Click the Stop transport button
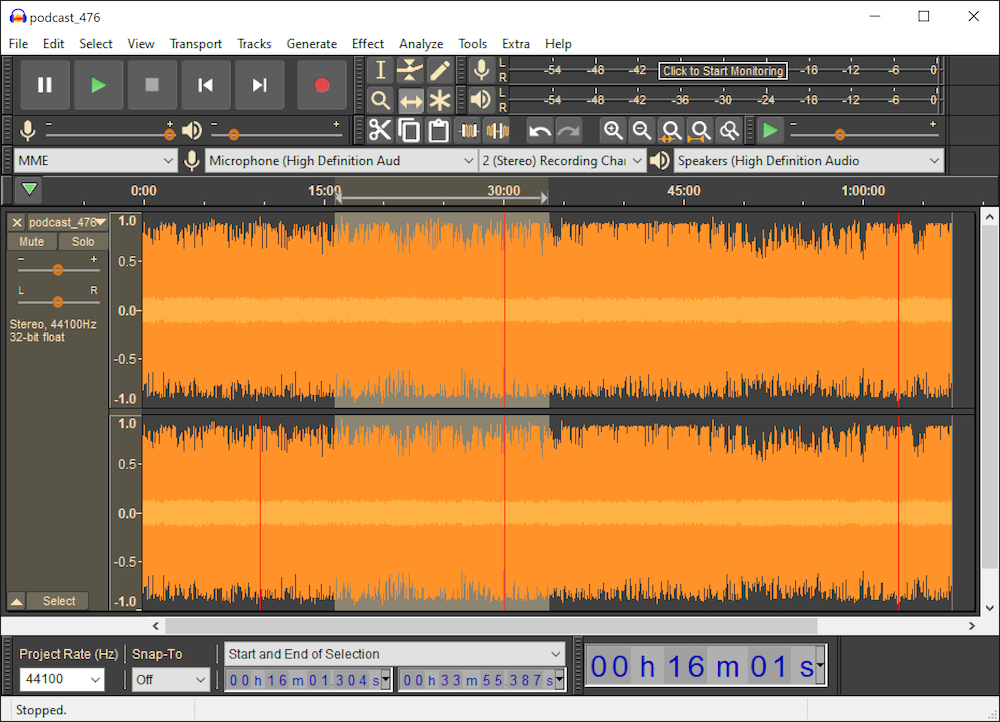1000x722 pixels. [x=152, y=85]
